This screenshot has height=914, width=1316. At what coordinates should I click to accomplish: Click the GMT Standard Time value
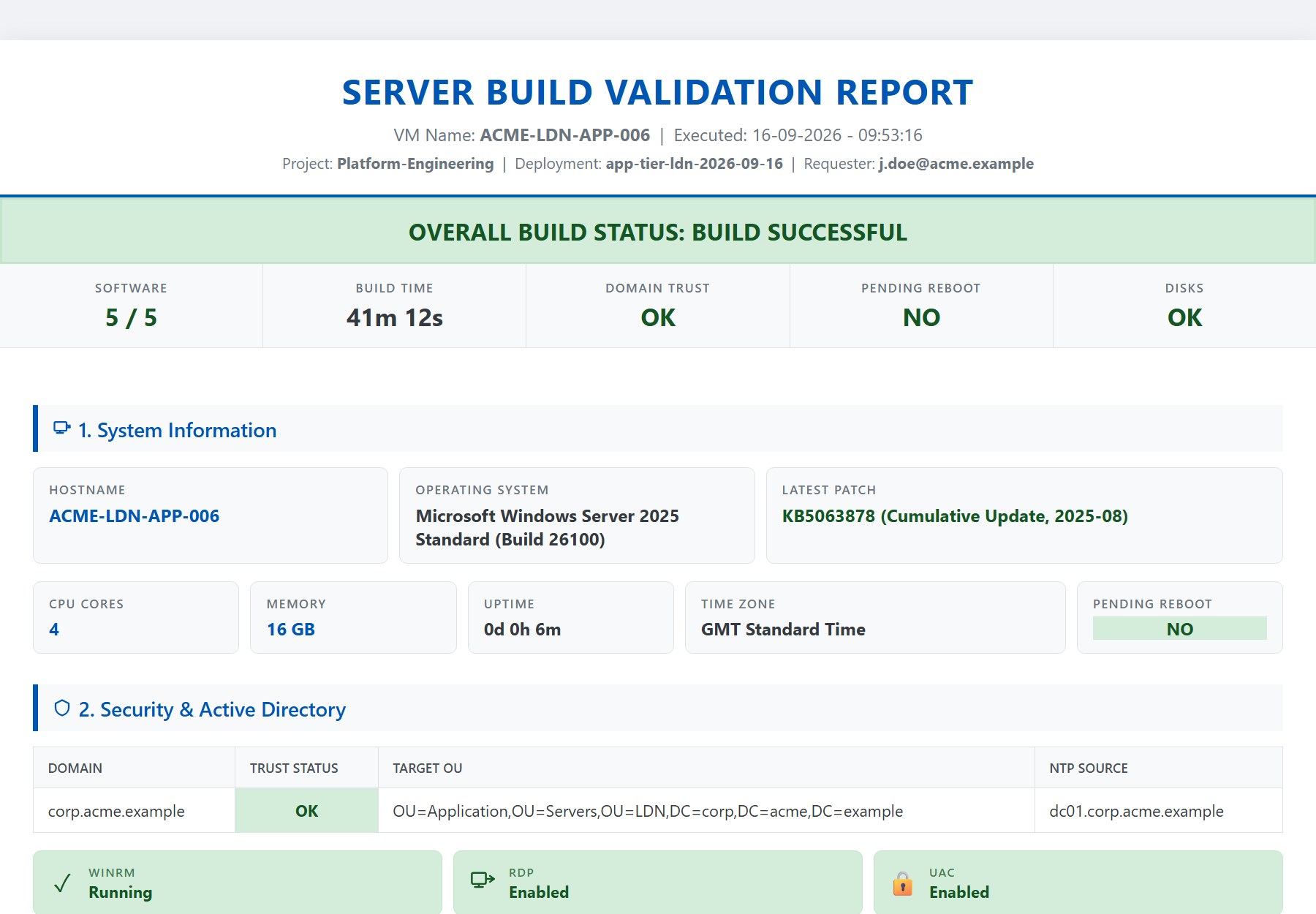pyautogui.click(x=783, y=630)
